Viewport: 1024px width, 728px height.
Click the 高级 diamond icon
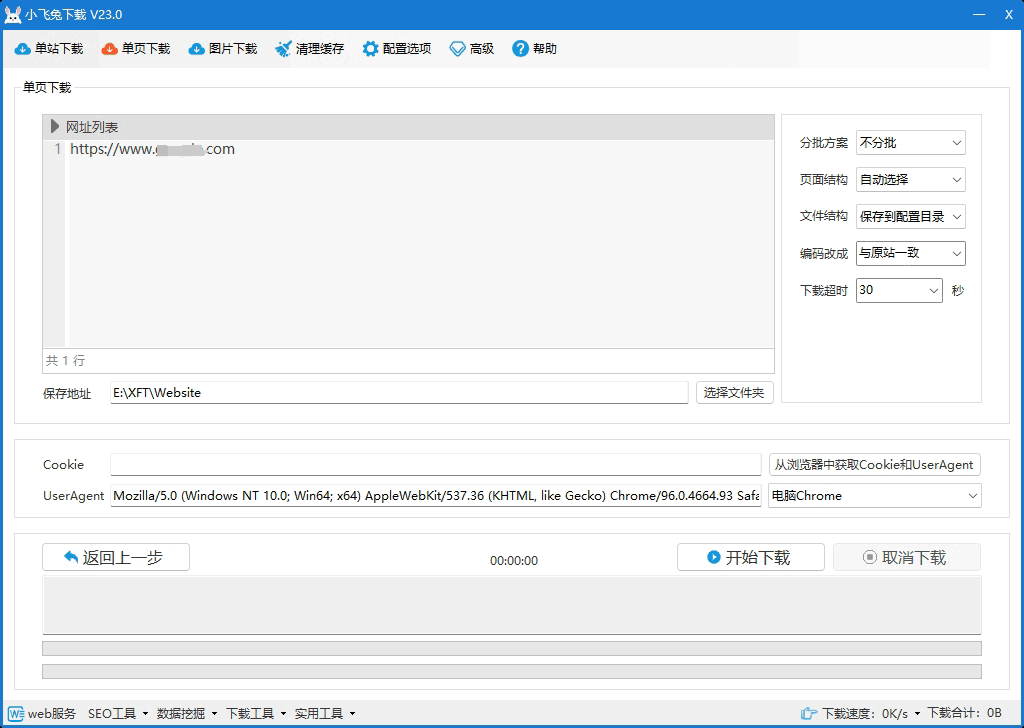pos(458,49)
